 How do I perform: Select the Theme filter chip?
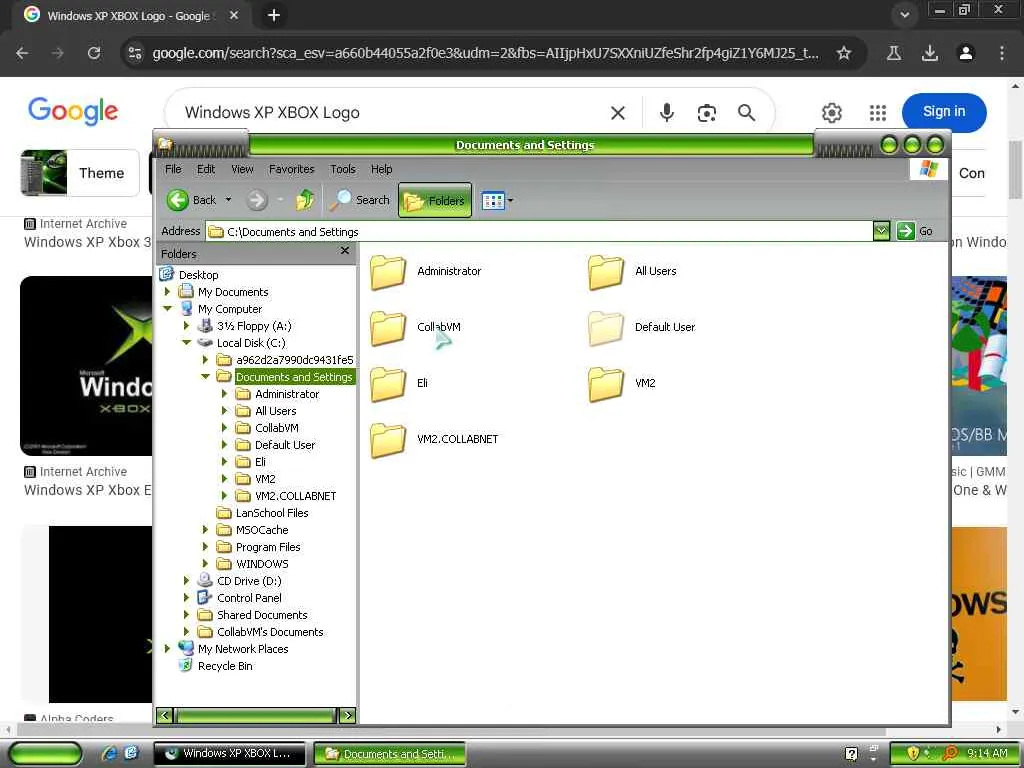(80, 173)
